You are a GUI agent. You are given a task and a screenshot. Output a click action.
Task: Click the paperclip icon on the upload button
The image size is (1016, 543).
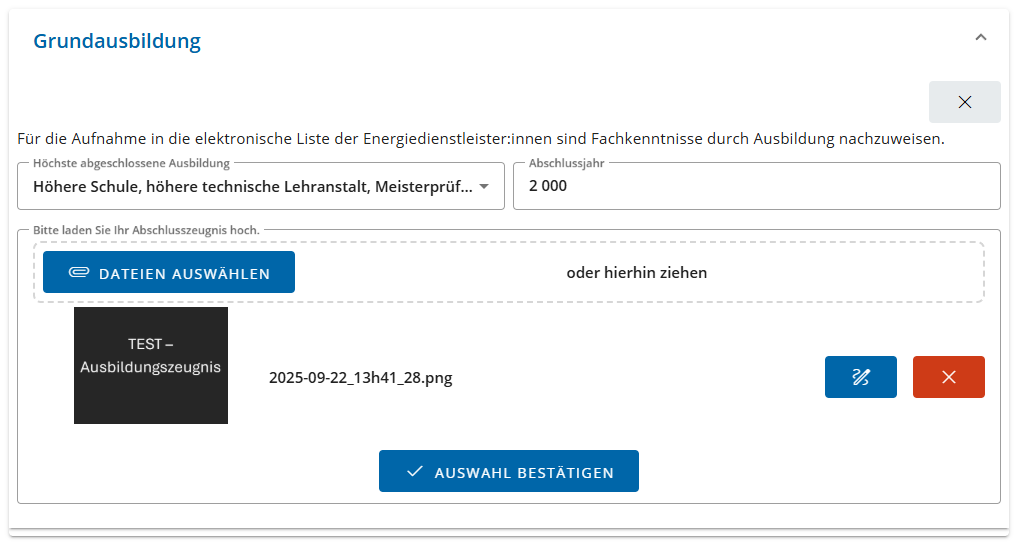[x=79, y=273]
